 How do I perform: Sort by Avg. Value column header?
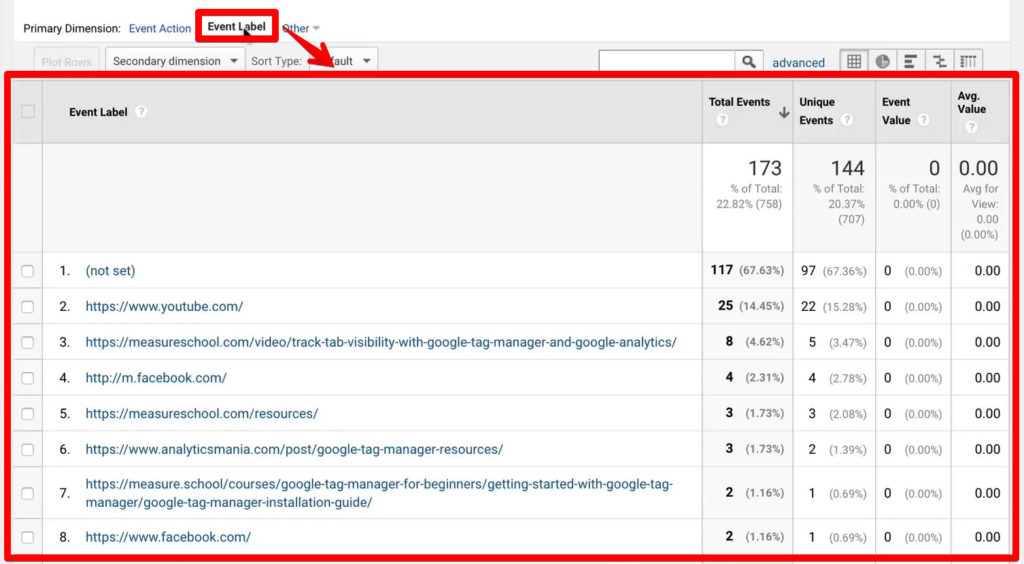click(972, 102)
